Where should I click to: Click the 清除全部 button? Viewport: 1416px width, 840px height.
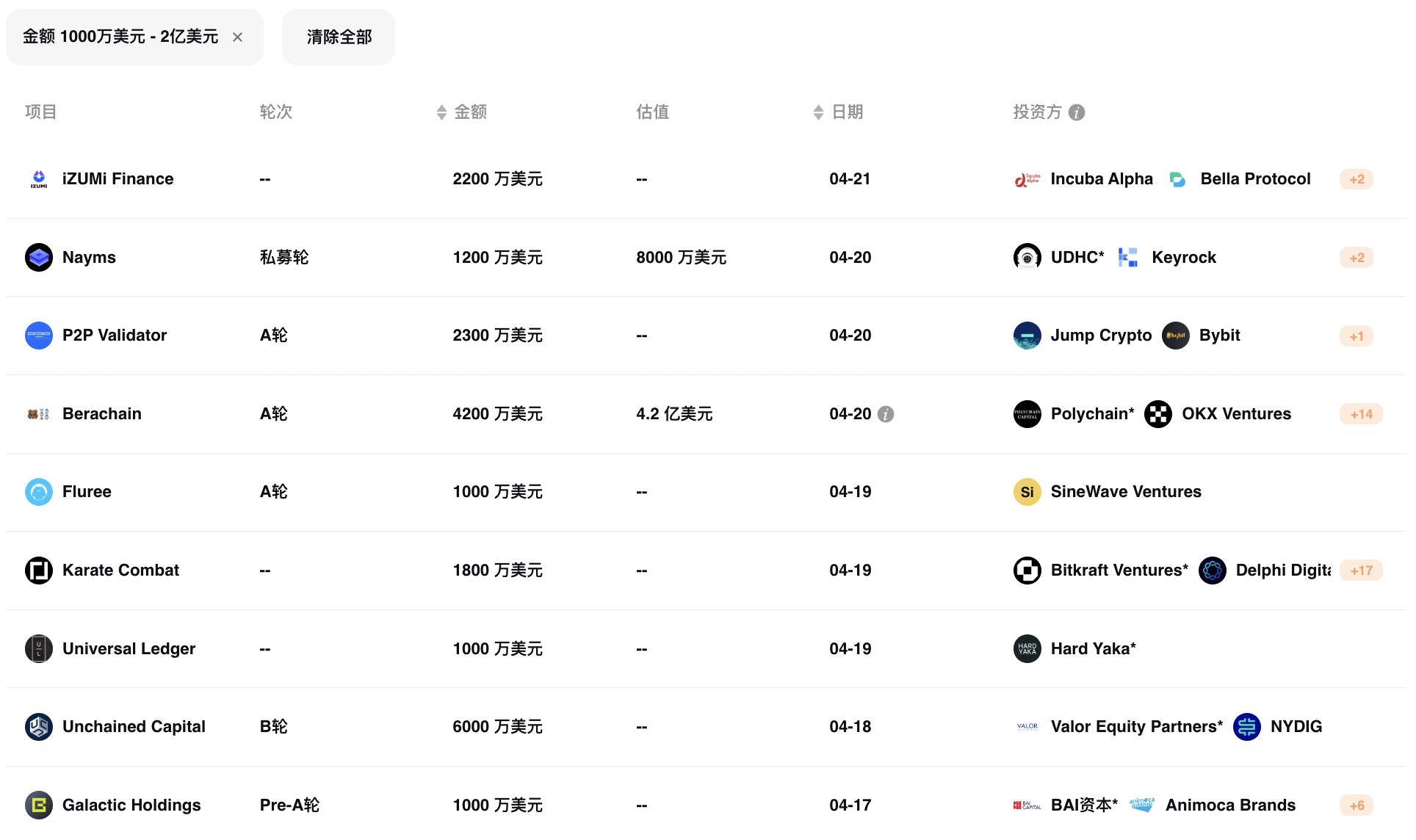[x=339, y=37]
